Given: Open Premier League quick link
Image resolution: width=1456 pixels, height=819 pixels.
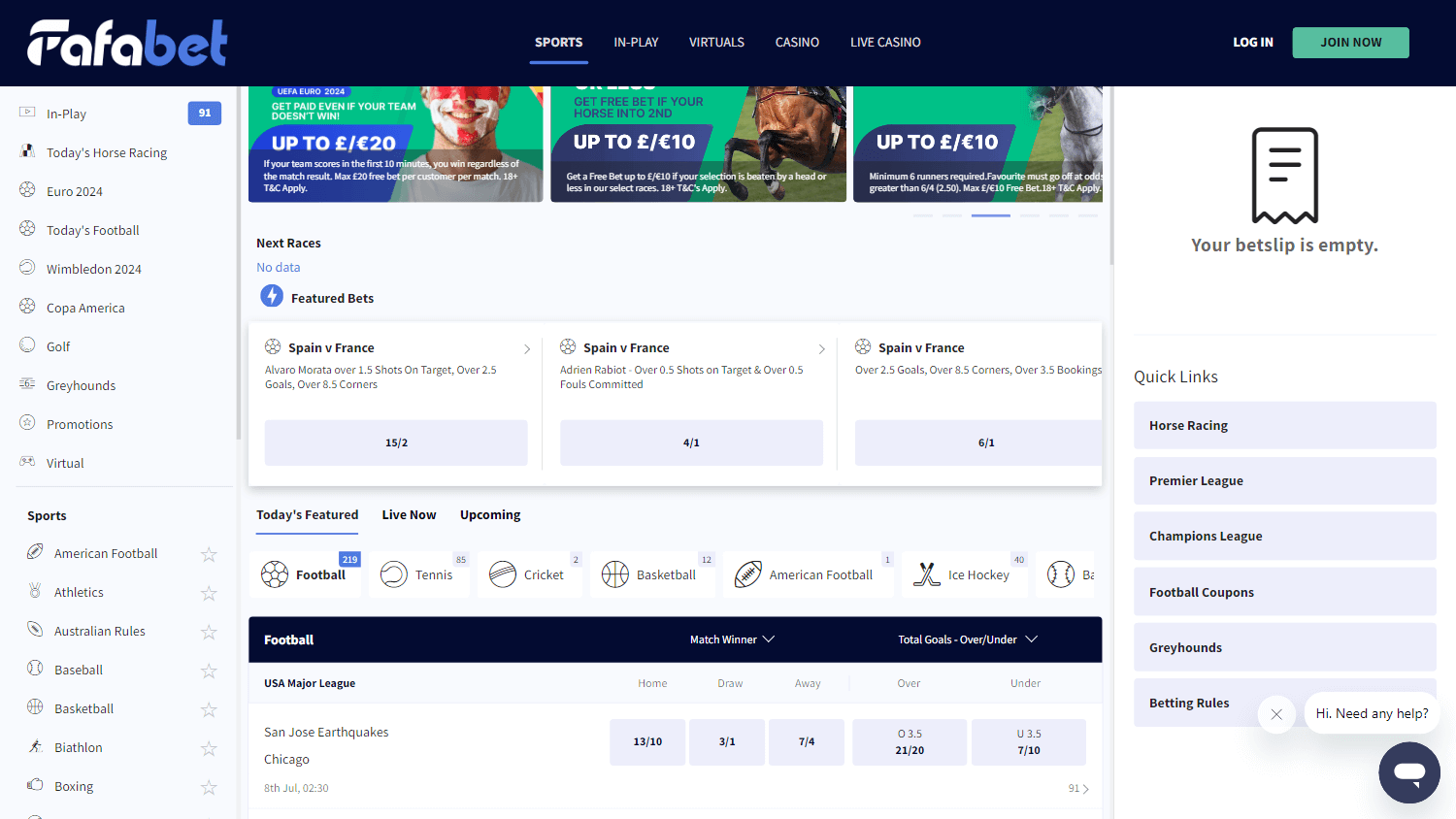Looking at the screenshot, I should click(x=1285, y=480).
